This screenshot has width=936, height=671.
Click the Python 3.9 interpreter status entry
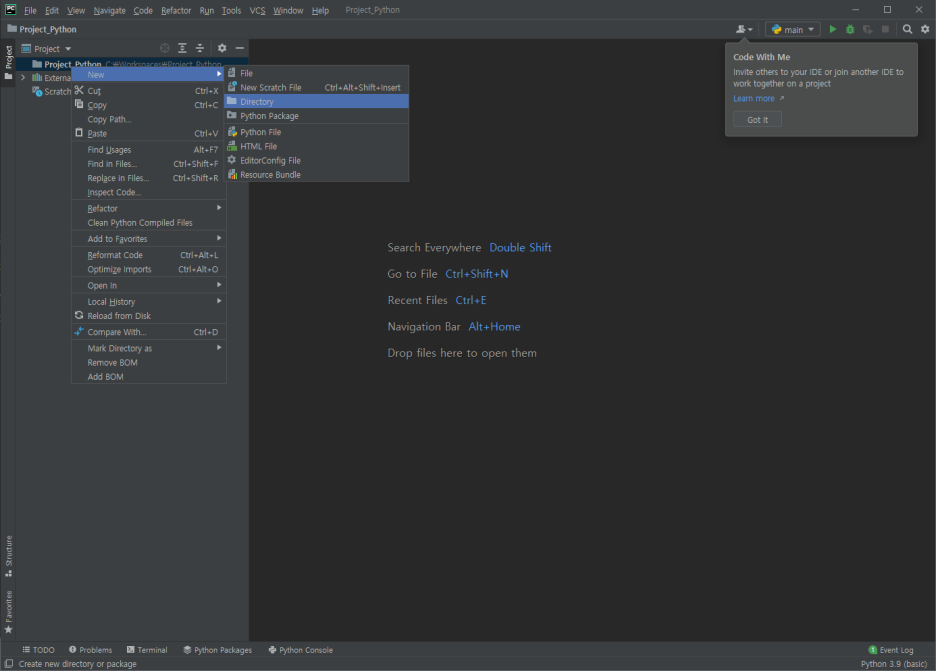click(894, 664)
